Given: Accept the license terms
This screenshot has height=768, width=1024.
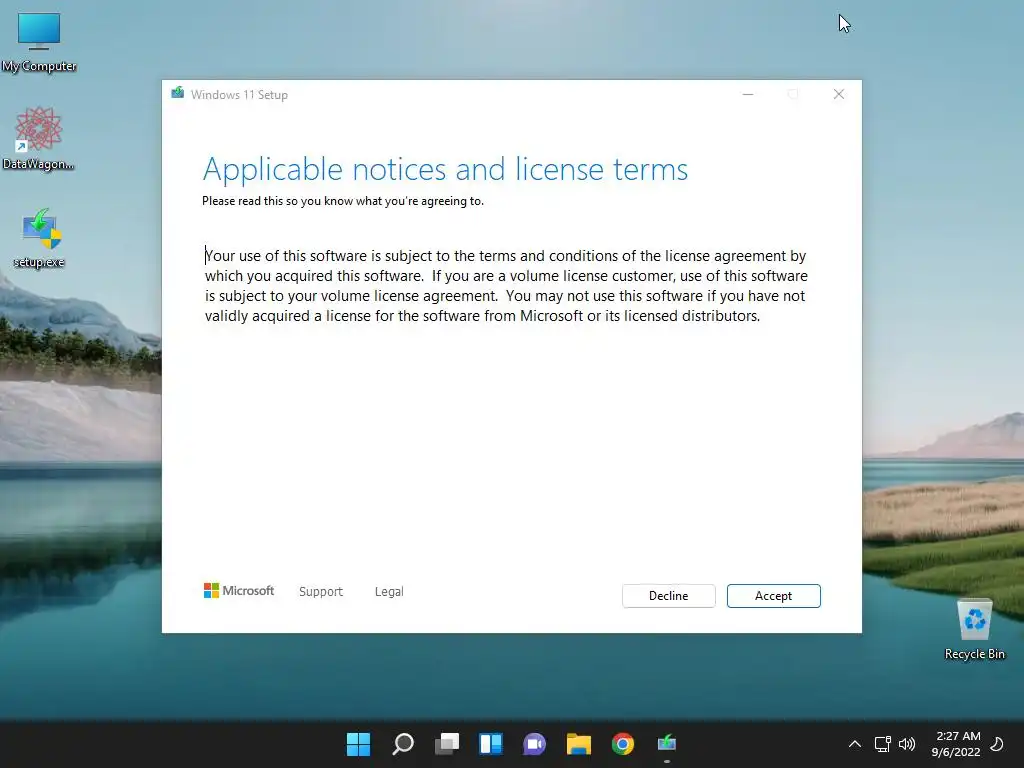Looking at the screenshot, I should click(773, 596).
